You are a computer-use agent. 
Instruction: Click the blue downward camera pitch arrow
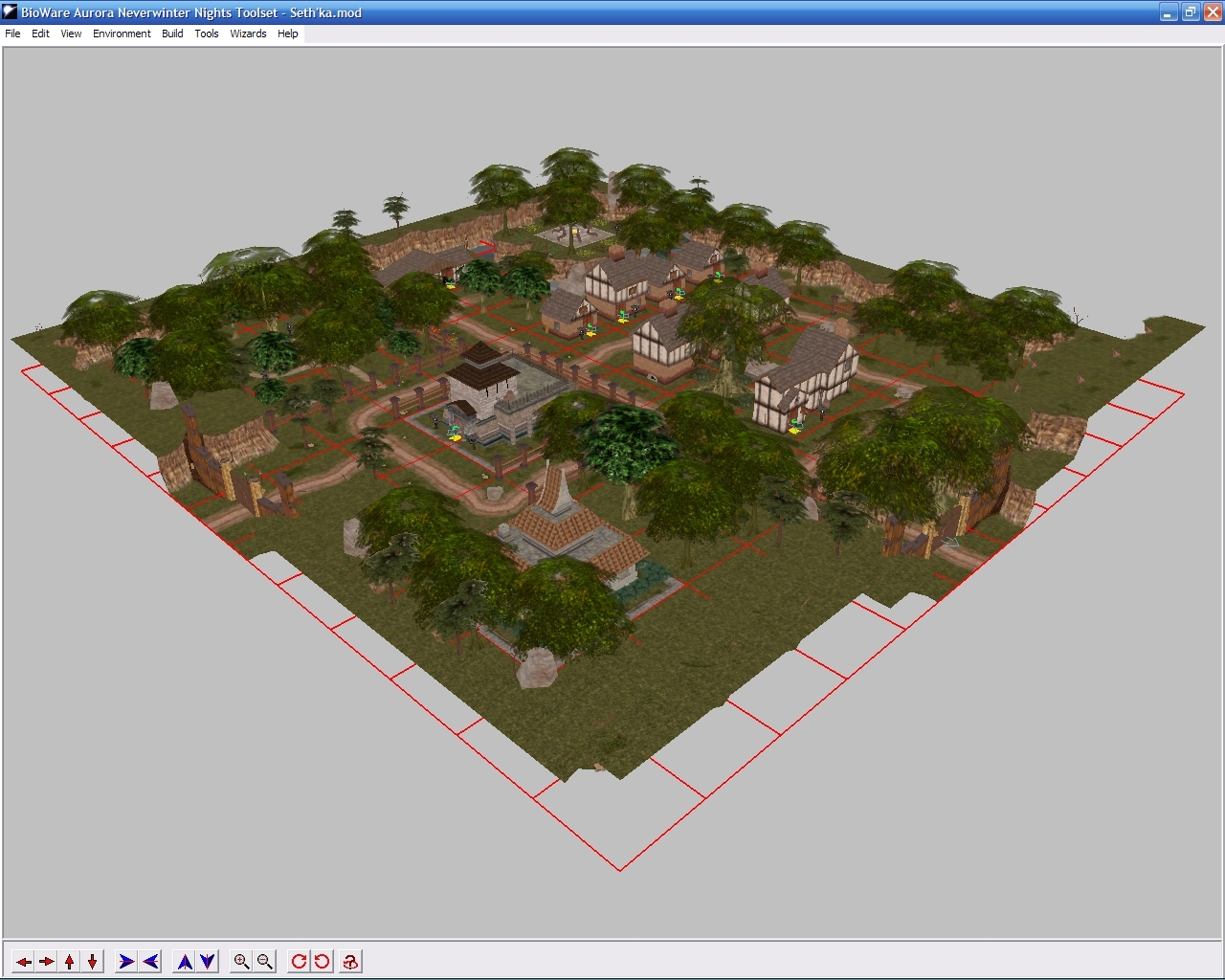pos(208,962)
